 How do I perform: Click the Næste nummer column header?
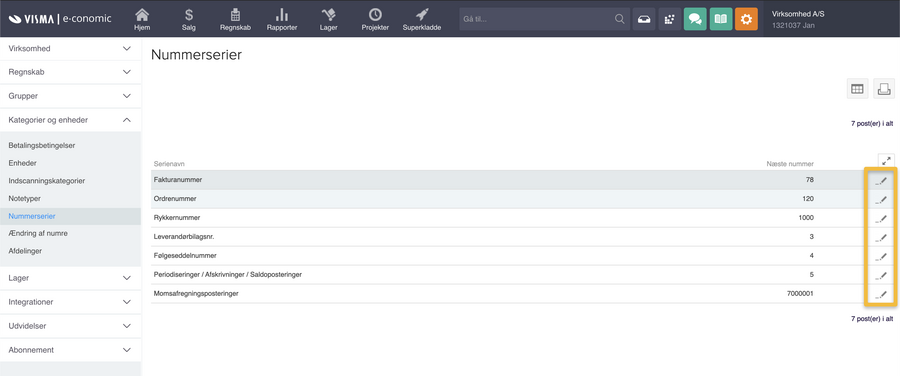point(790,164)
